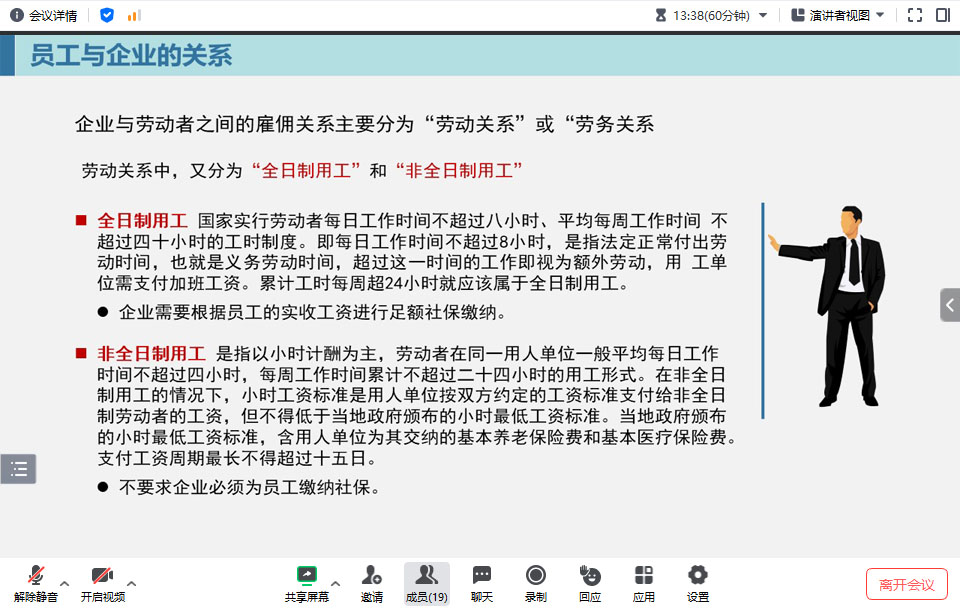960x610 pixels.
Task: Open 设置 settings gear
Action: tap(698, 584)
